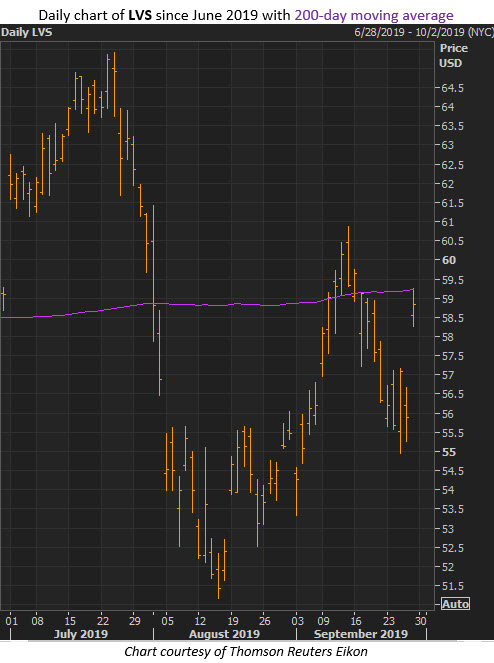494x663 pixels.
Task: Click the 59 price axis label
Action: point(447,299)
